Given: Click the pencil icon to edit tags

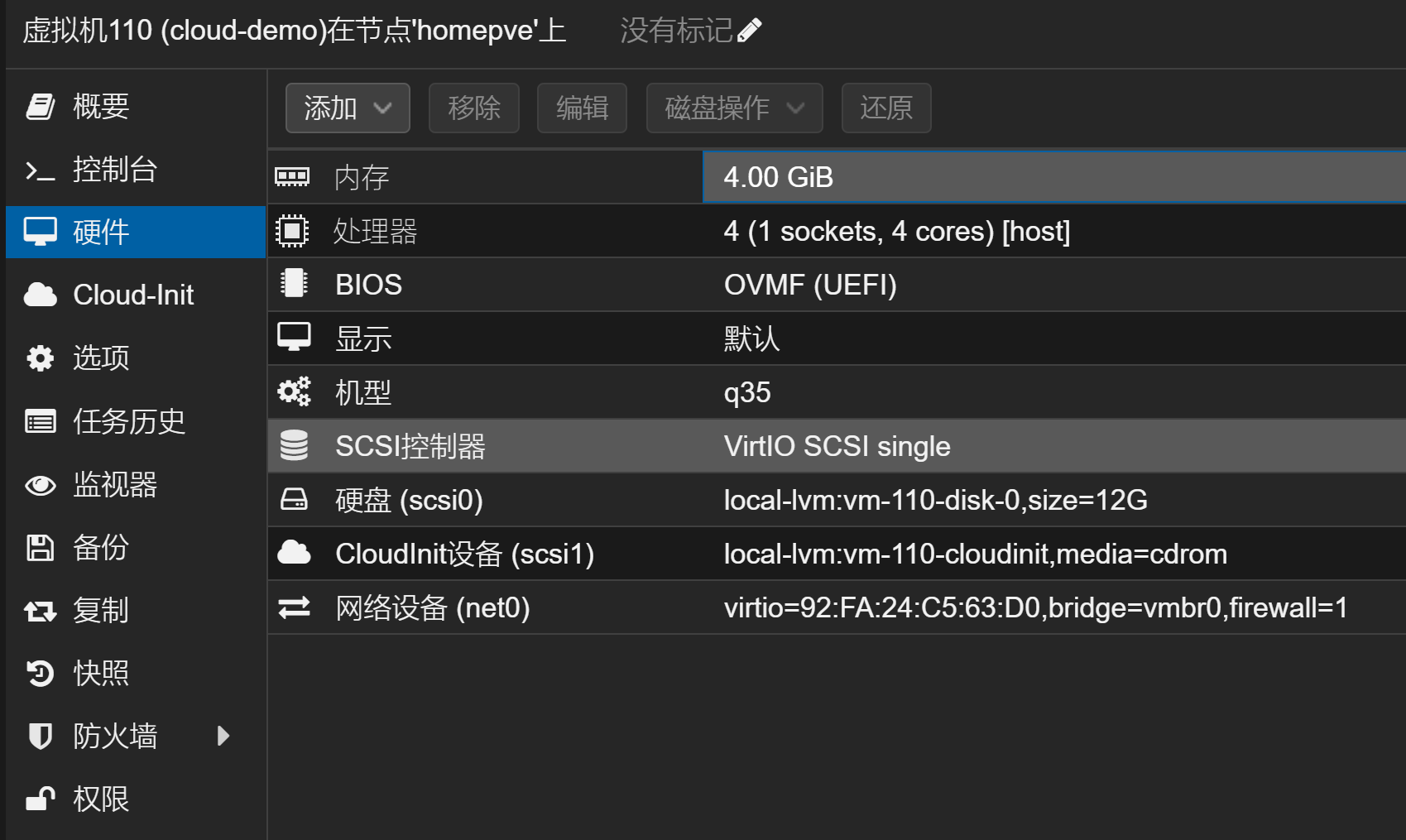Looking at the screenshot, I should pyautogui.click(x=749, y=31).
